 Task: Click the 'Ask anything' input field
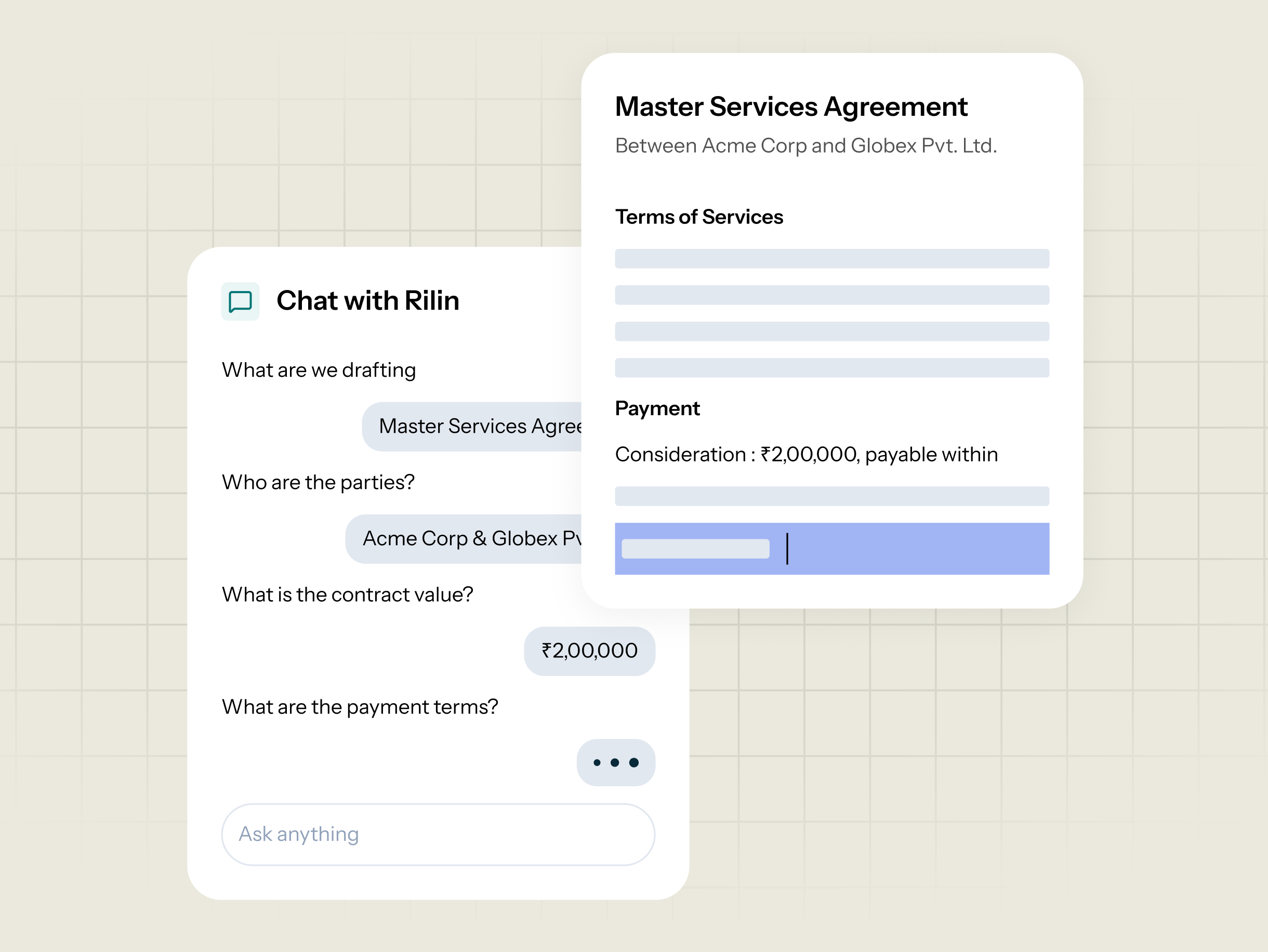(x=438, y=834)
